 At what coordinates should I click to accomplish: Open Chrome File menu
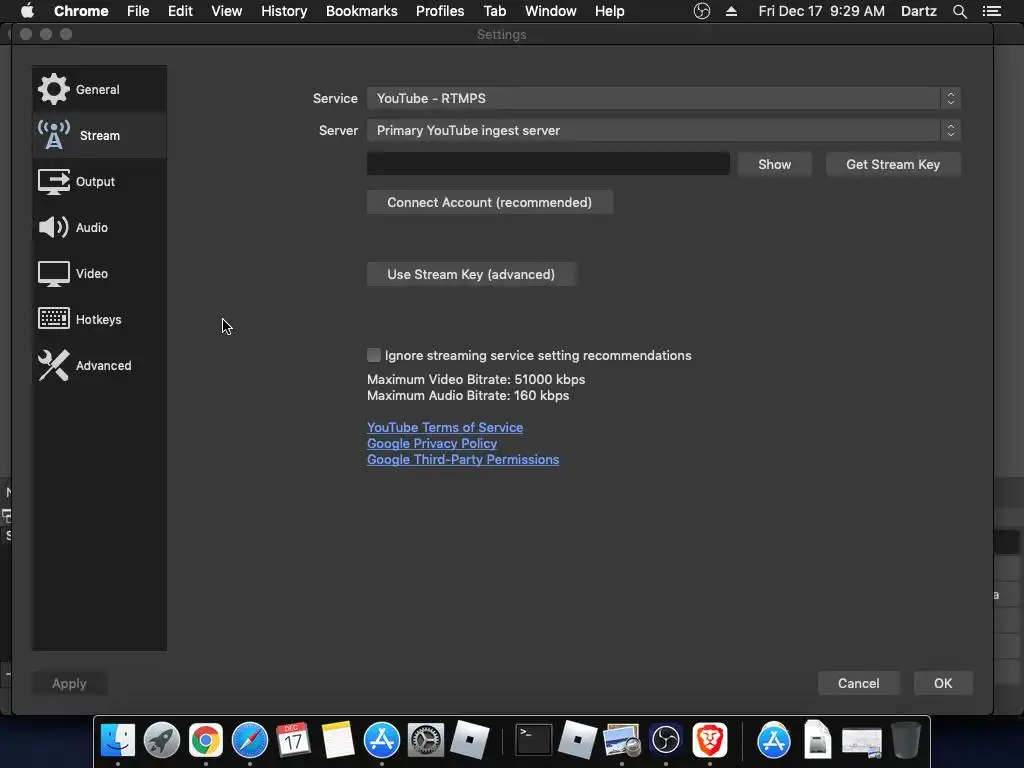click(138, 11)
